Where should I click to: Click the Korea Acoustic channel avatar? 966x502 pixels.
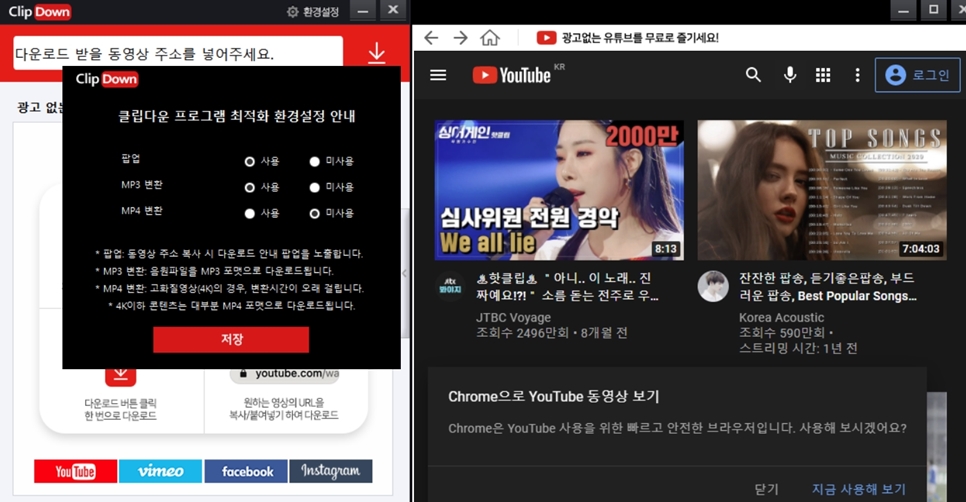713,286
